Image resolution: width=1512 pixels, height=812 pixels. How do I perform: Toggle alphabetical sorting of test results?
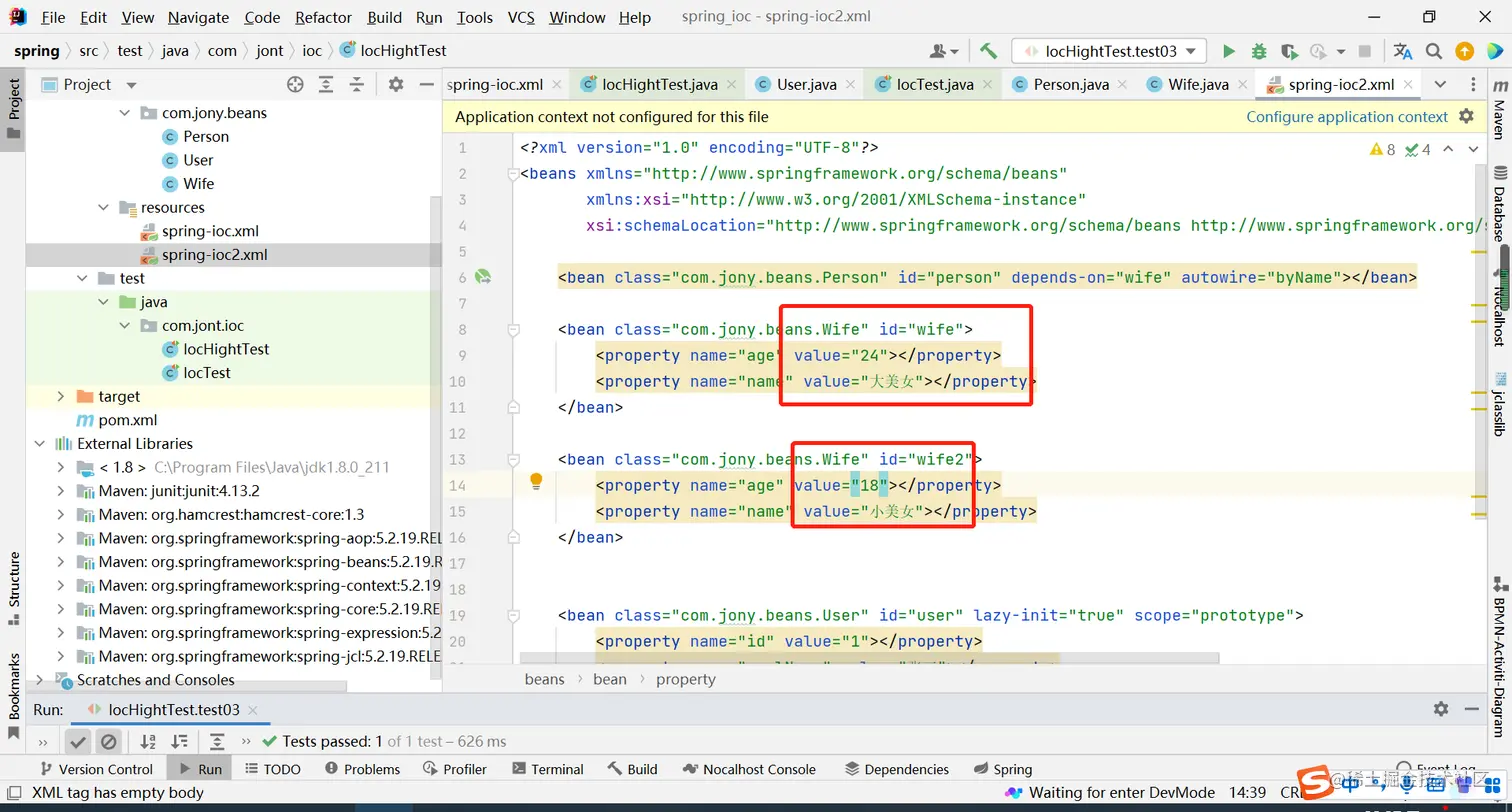tap(148, 741)
